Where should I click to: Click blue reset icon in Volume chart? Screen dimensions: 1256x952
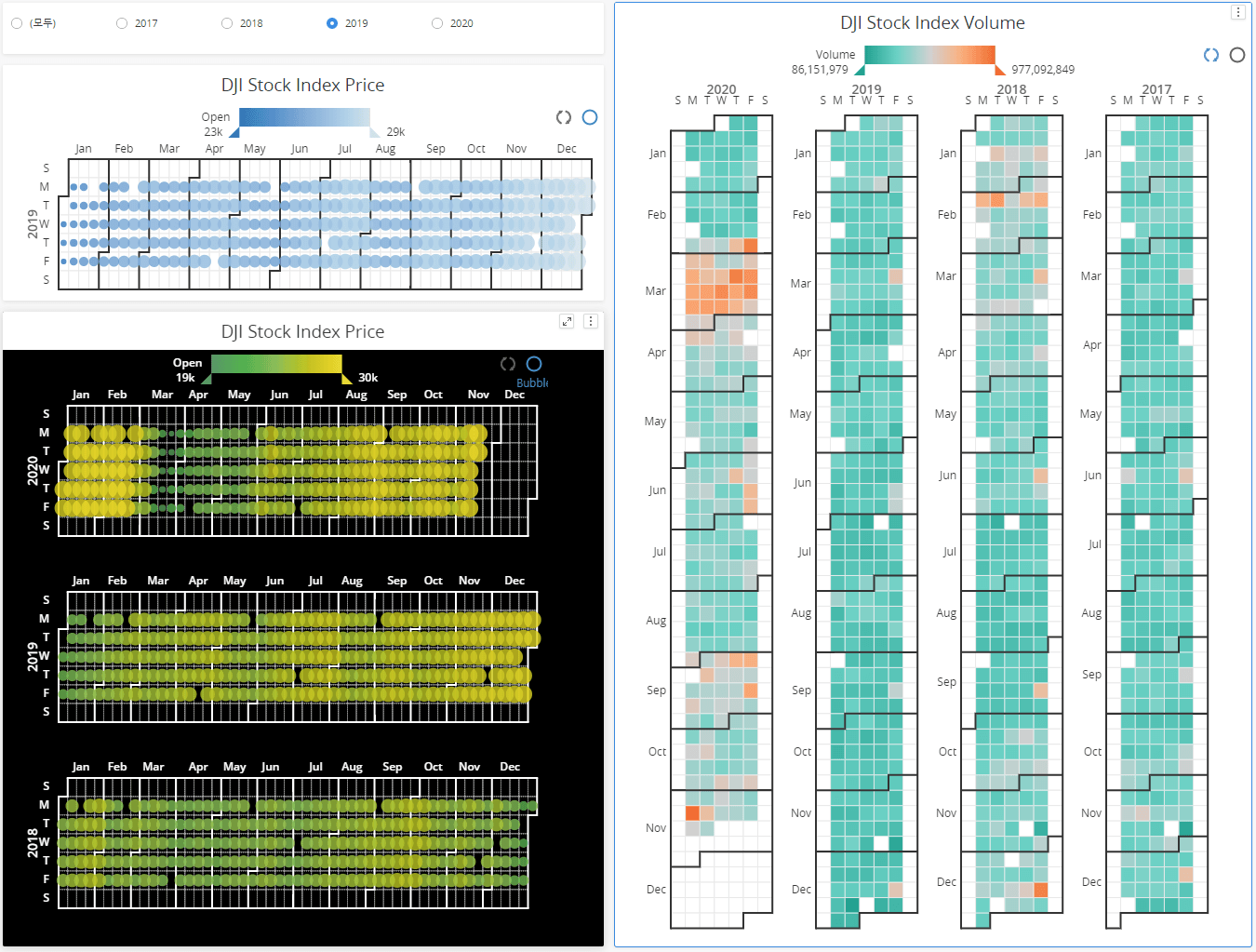(1210, 55)
